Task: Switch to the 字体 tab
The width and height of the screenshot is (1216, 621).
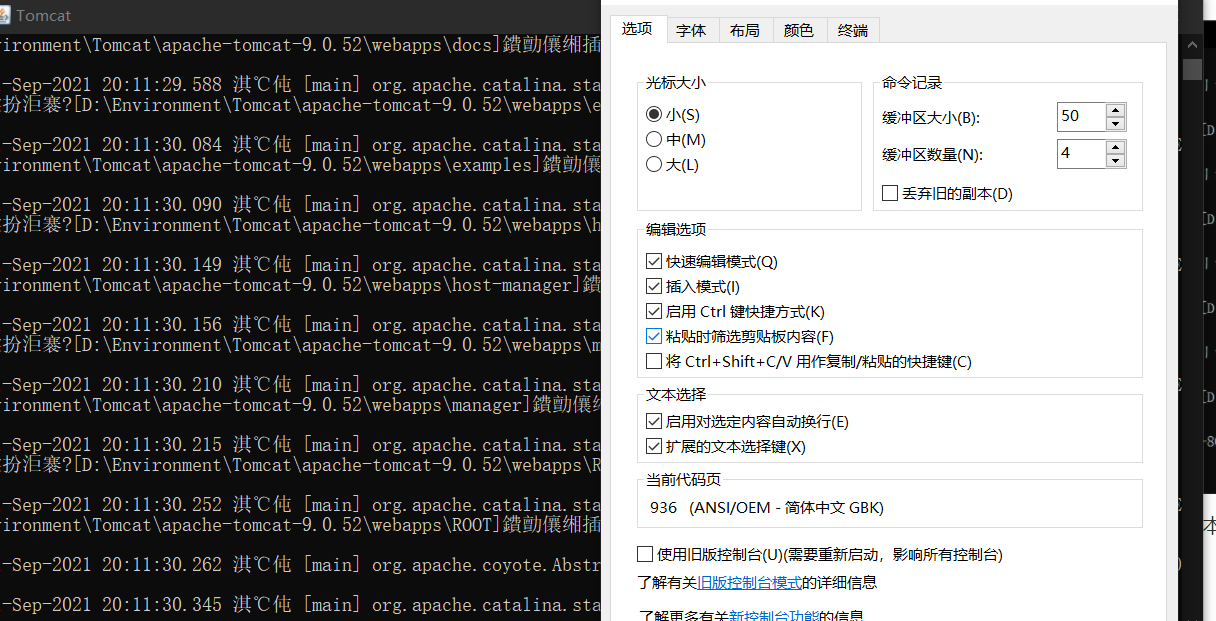Action: pyautogui.click(x=691, y=30)
